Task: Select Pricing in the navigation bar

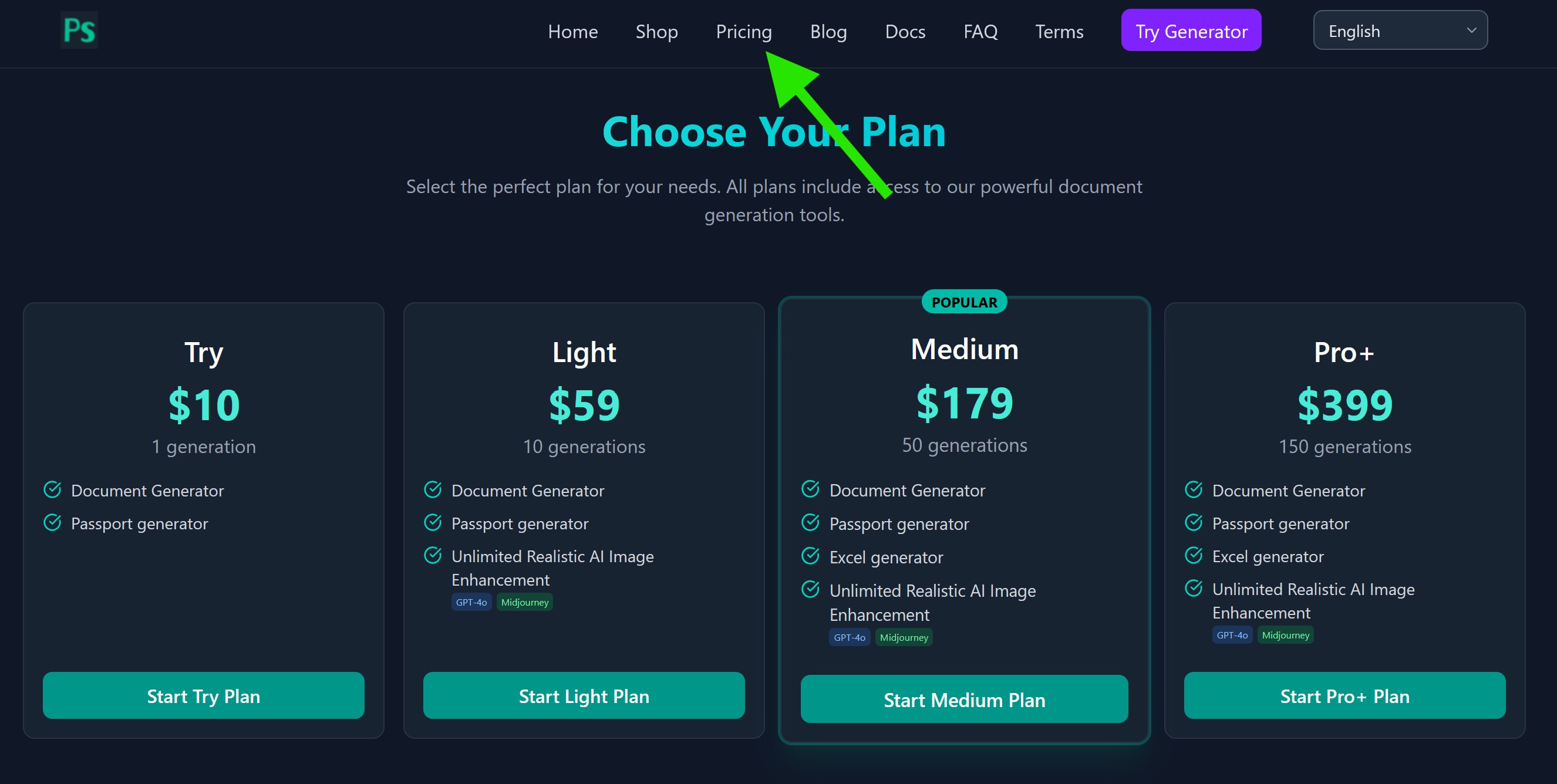Action: tap(743, 32)
